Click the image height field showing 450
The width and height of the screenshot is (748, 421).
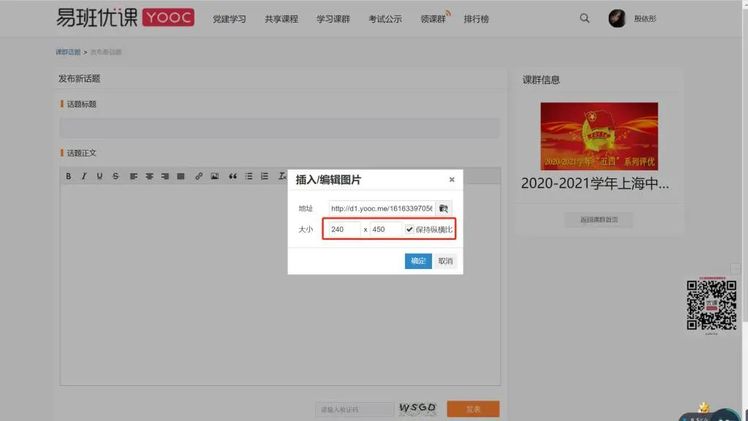(386, 230)
